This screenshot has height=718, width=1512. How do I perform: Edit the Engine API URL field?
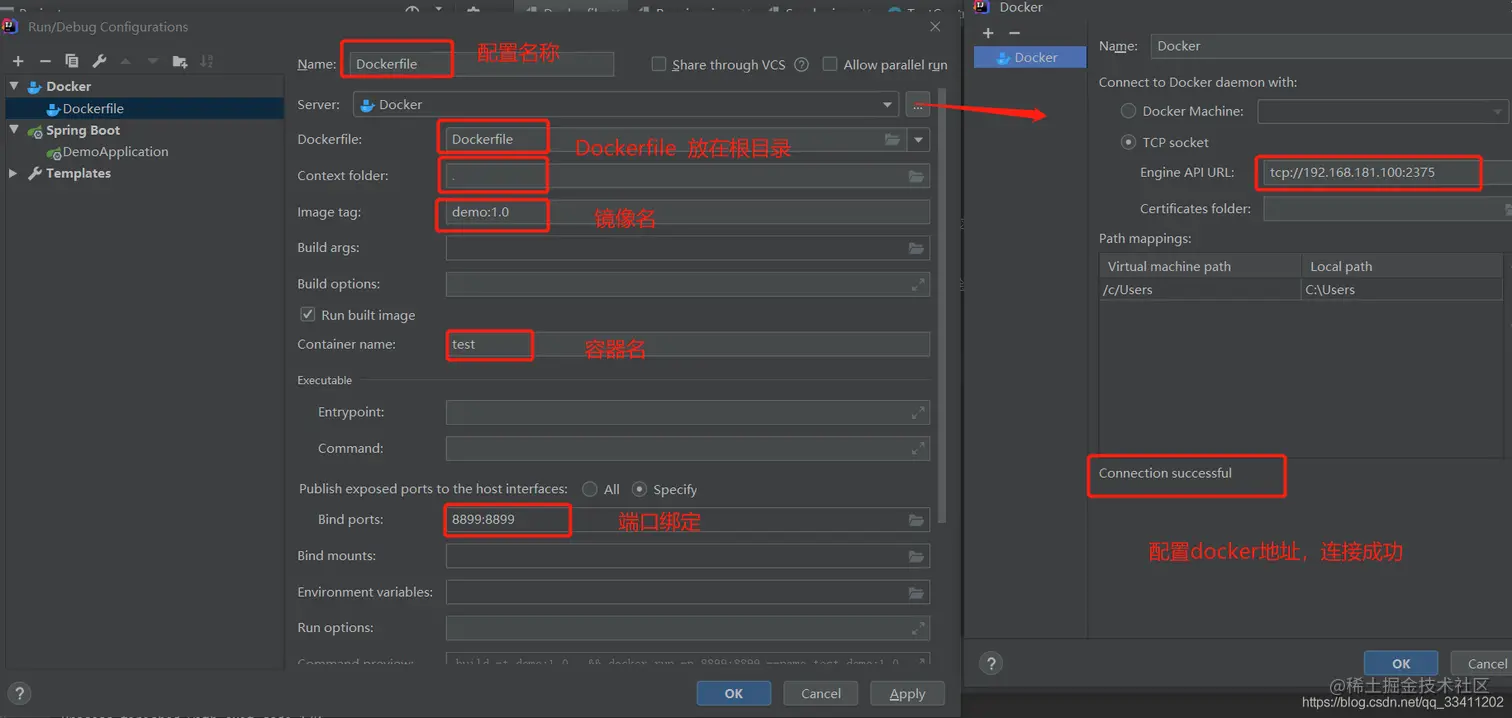click(1387, 173)
